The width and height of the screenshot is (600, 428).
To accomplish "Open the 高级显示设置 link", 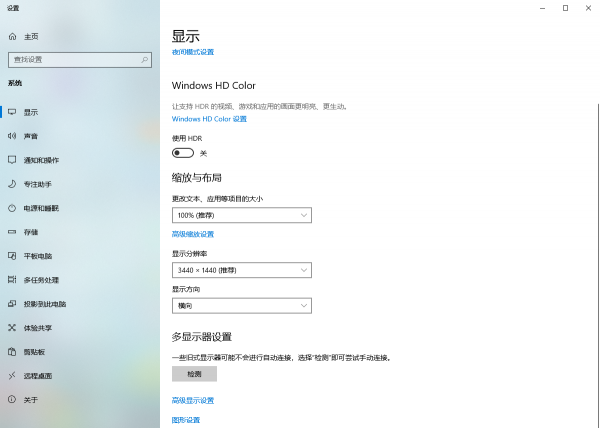I will (x=193, y=400).
